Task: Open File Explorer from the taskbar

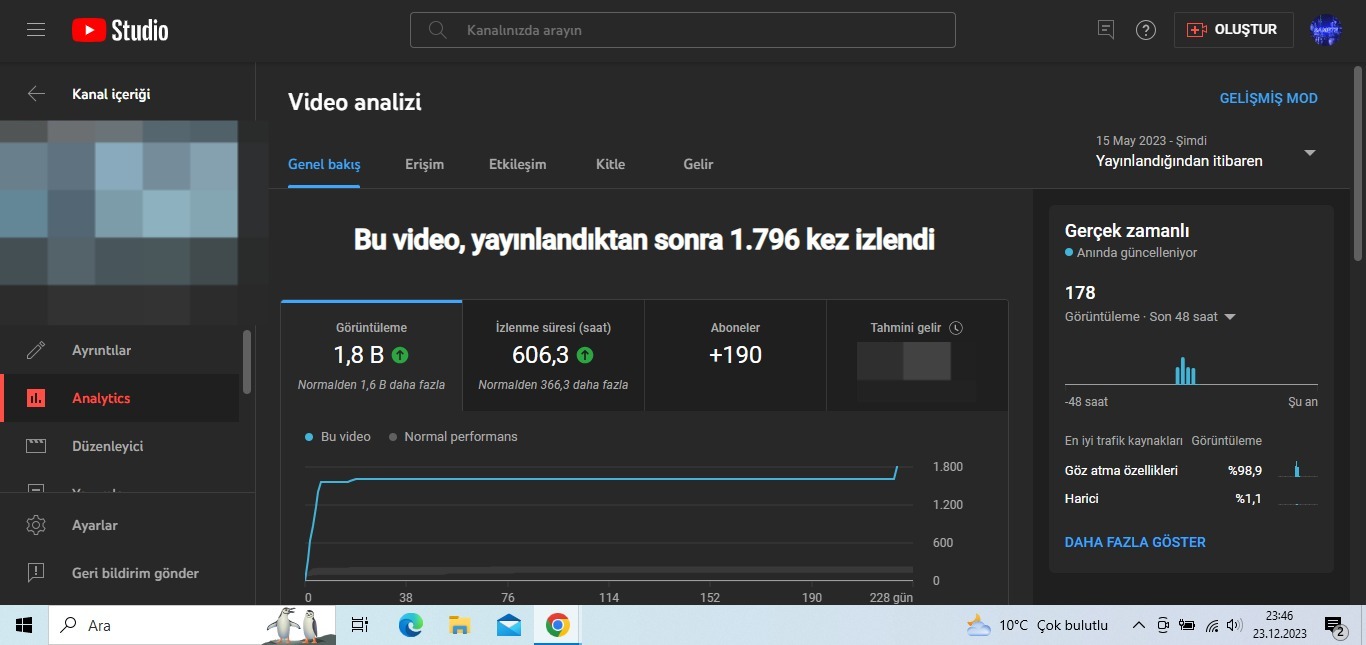Action: click(x=459, y=625)
